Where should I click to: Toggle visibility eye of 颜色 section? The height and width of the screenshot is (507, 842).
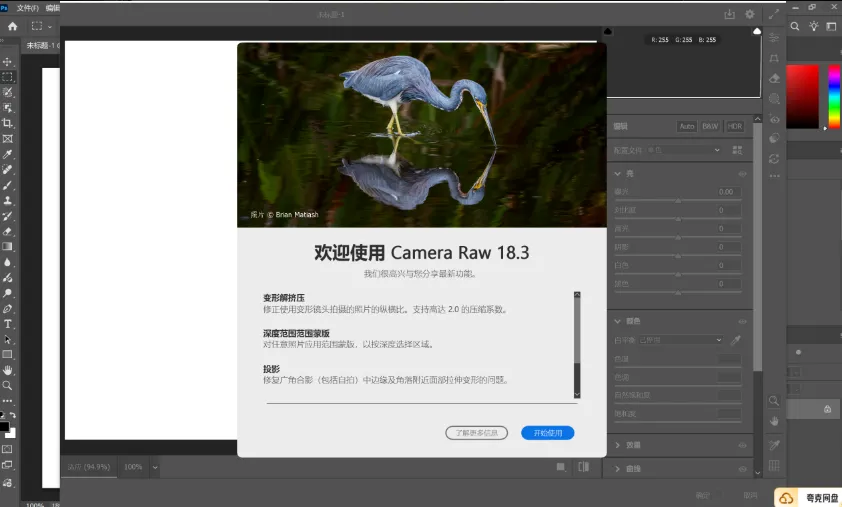tap(742, 321)
